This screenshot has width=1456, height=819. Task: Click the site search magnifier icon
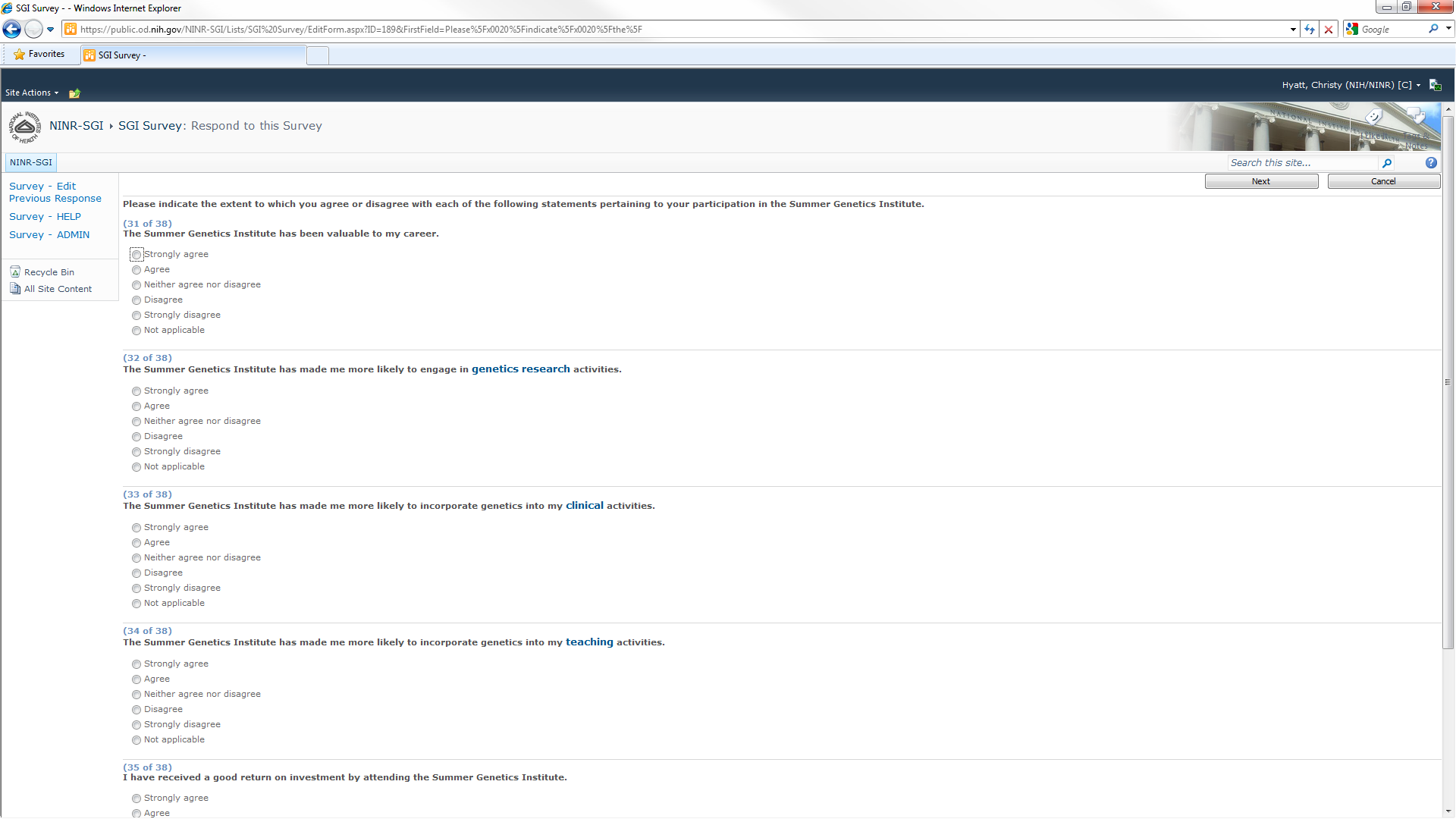pos(1387,163)
